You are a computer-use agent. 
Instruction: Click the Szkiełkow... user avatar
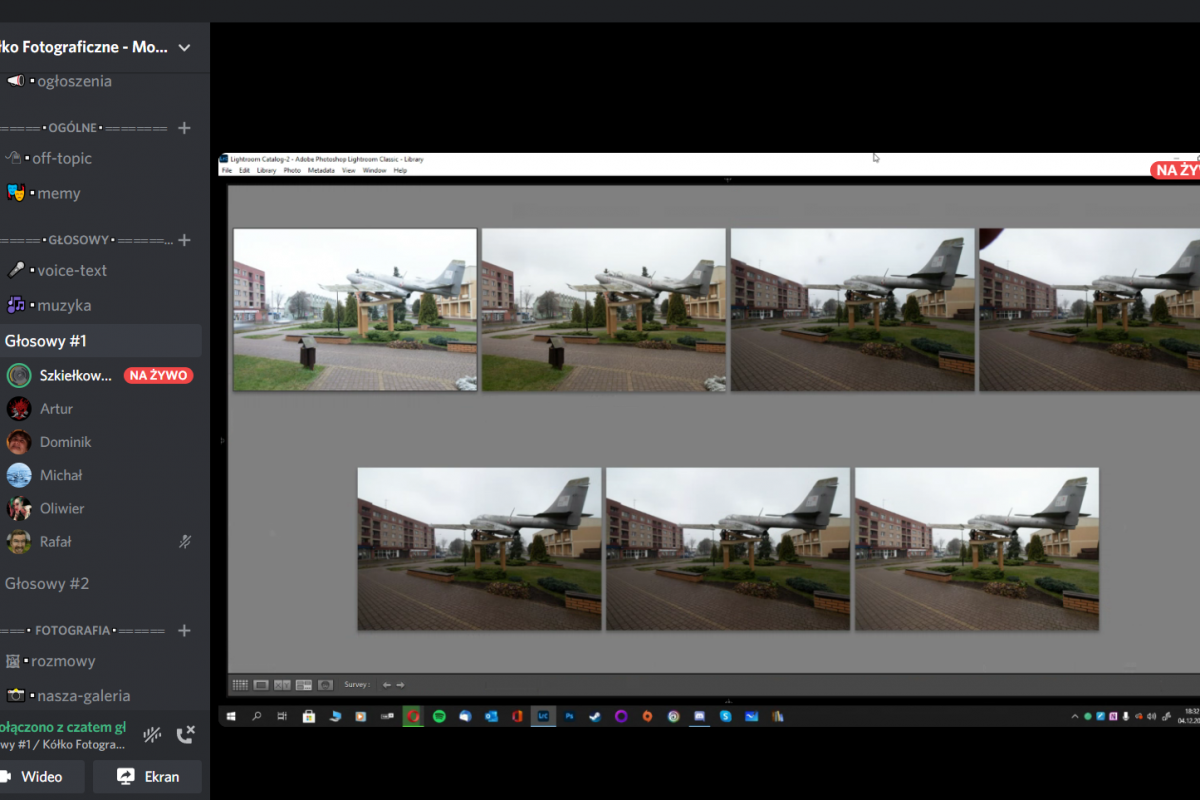click(x=18, y=375)
